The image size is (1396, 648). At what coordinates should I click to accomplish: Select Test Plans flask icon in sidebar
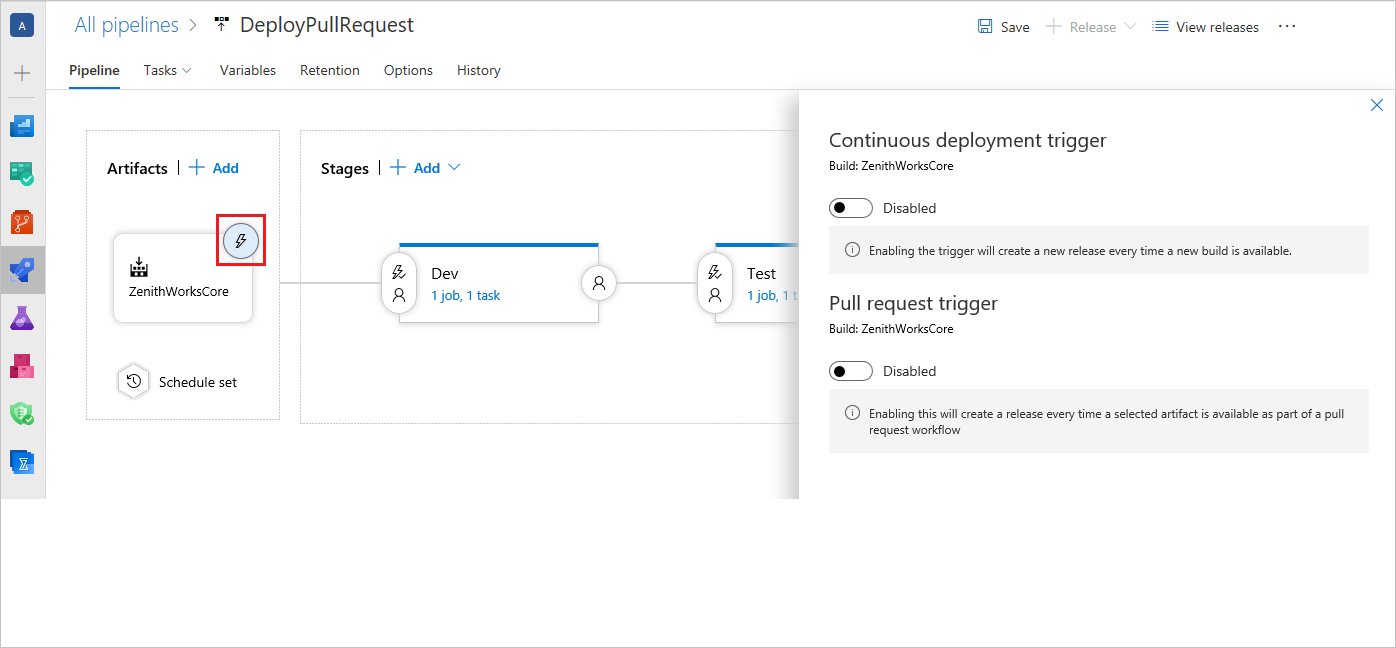22,318
